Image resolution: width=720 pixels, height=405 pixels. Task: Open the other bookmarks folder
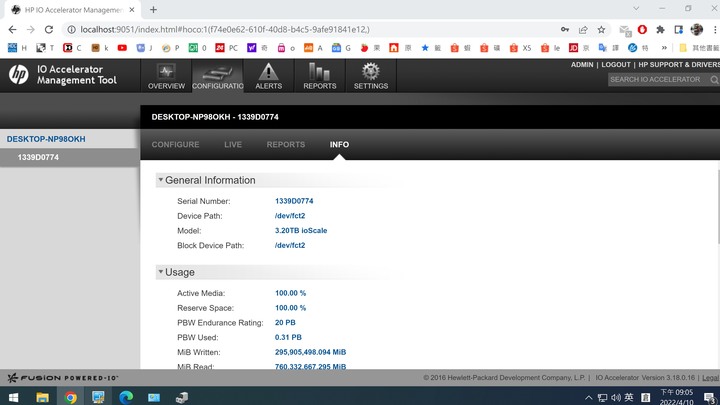pyautogui.click(x=699, y=48)
